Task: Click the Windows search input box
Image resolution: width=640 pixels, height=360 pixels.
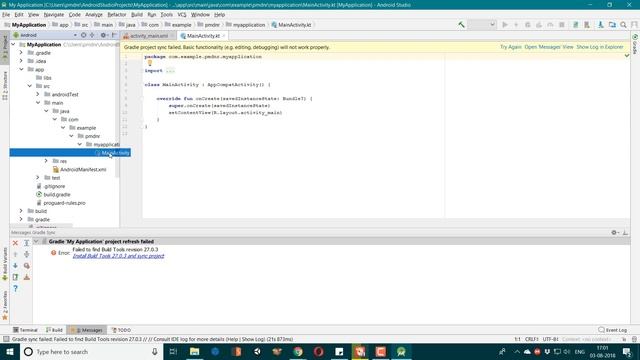Action: (x=91, y=351)
